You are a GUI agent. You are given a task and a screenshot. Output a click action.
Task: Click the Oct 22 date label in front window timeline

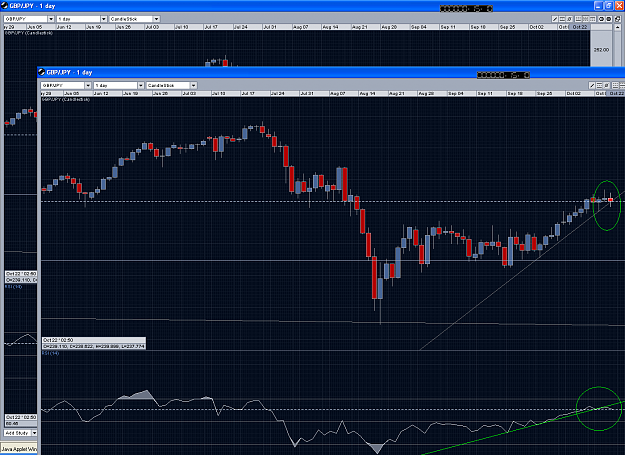click(616, 93)
